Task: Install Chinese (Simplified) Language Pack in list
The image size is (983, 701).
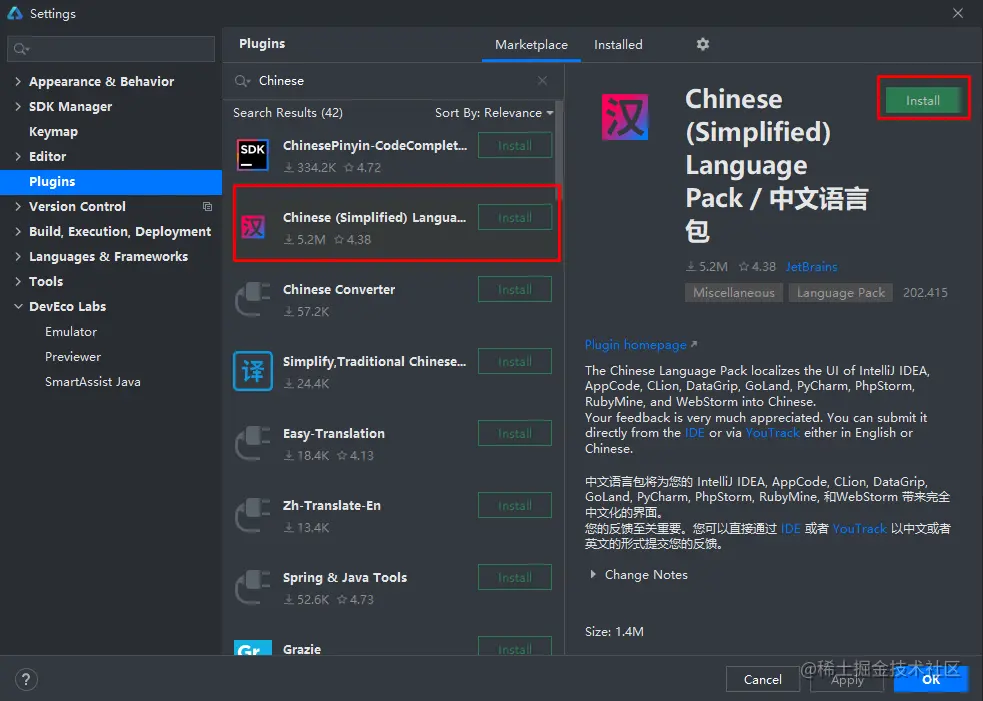Action: (515, 218)
